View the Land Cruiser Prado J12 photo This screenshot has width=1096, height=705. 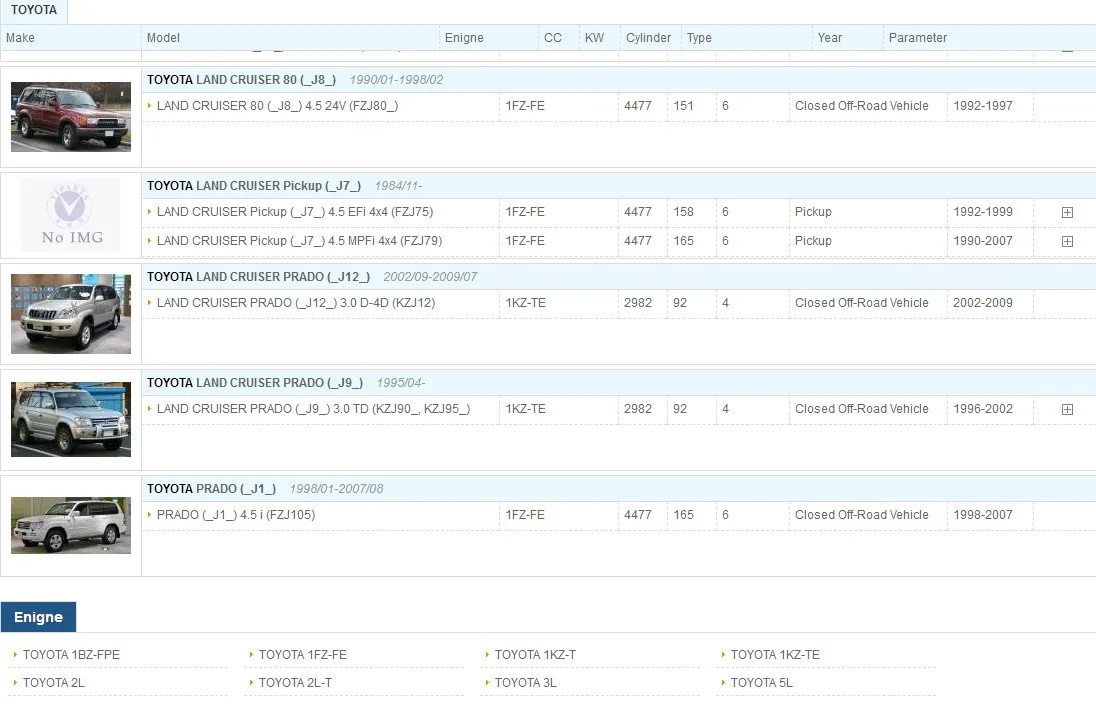point(71,314)
